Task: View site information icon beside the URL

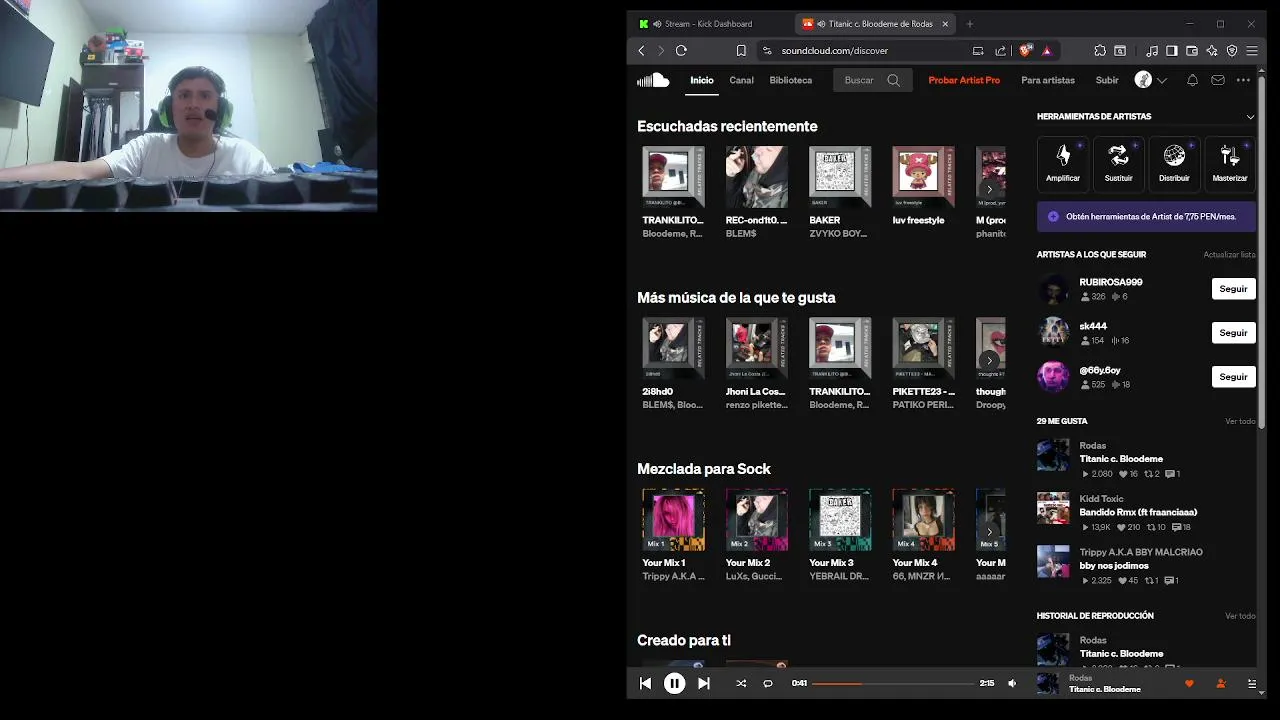Action: (767, 50)
